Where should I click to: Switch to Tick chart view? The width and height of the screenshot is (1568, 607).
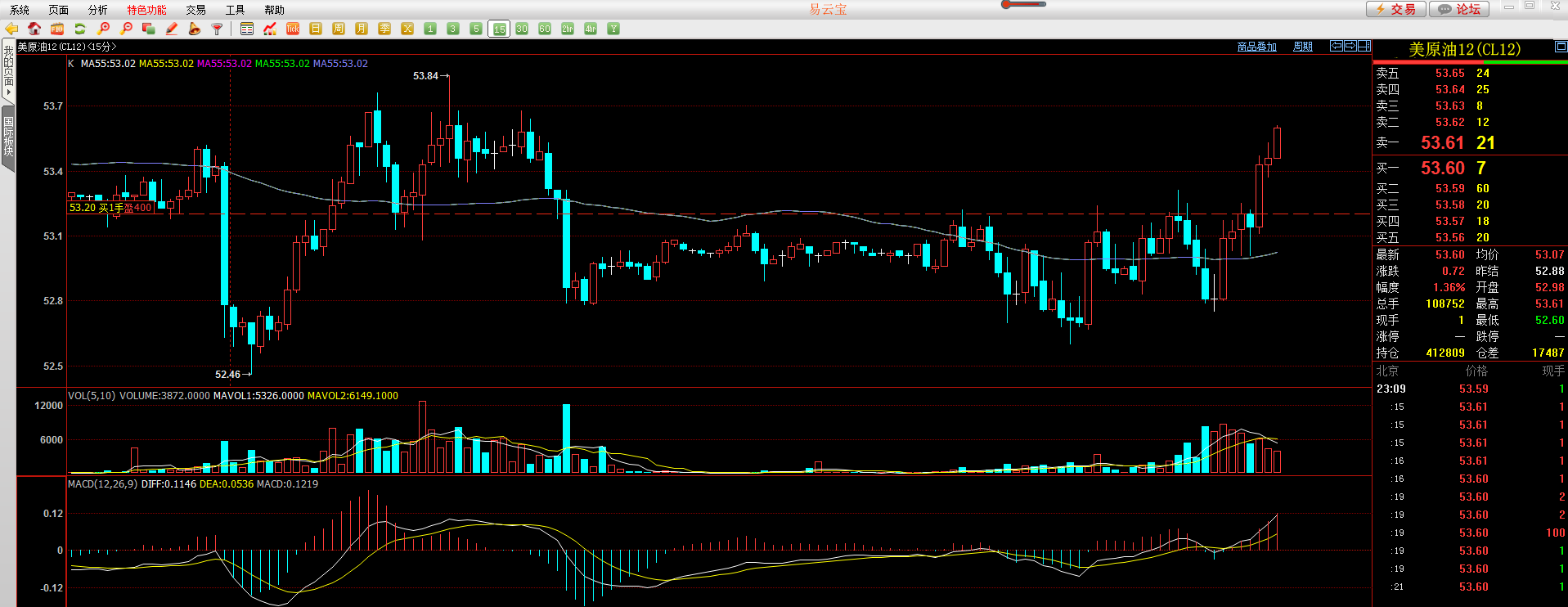293,29
